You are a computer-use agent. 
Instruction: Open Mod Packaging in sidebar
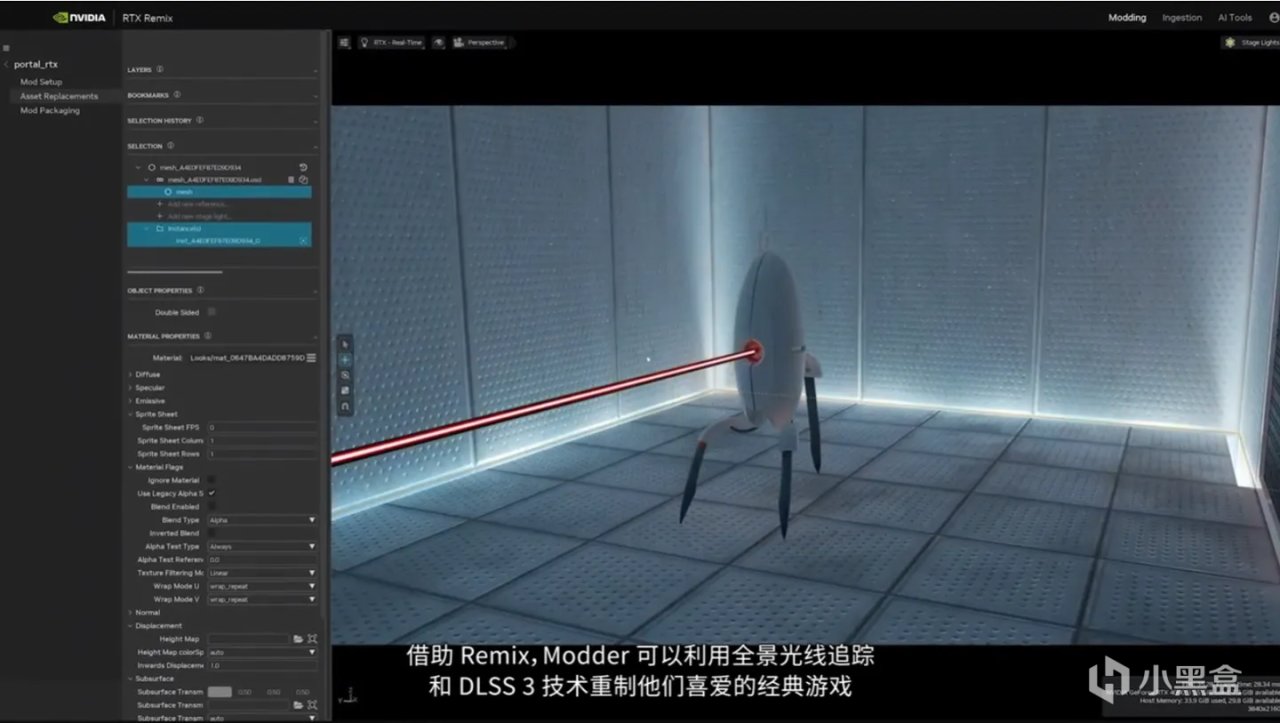coord(50,111)
